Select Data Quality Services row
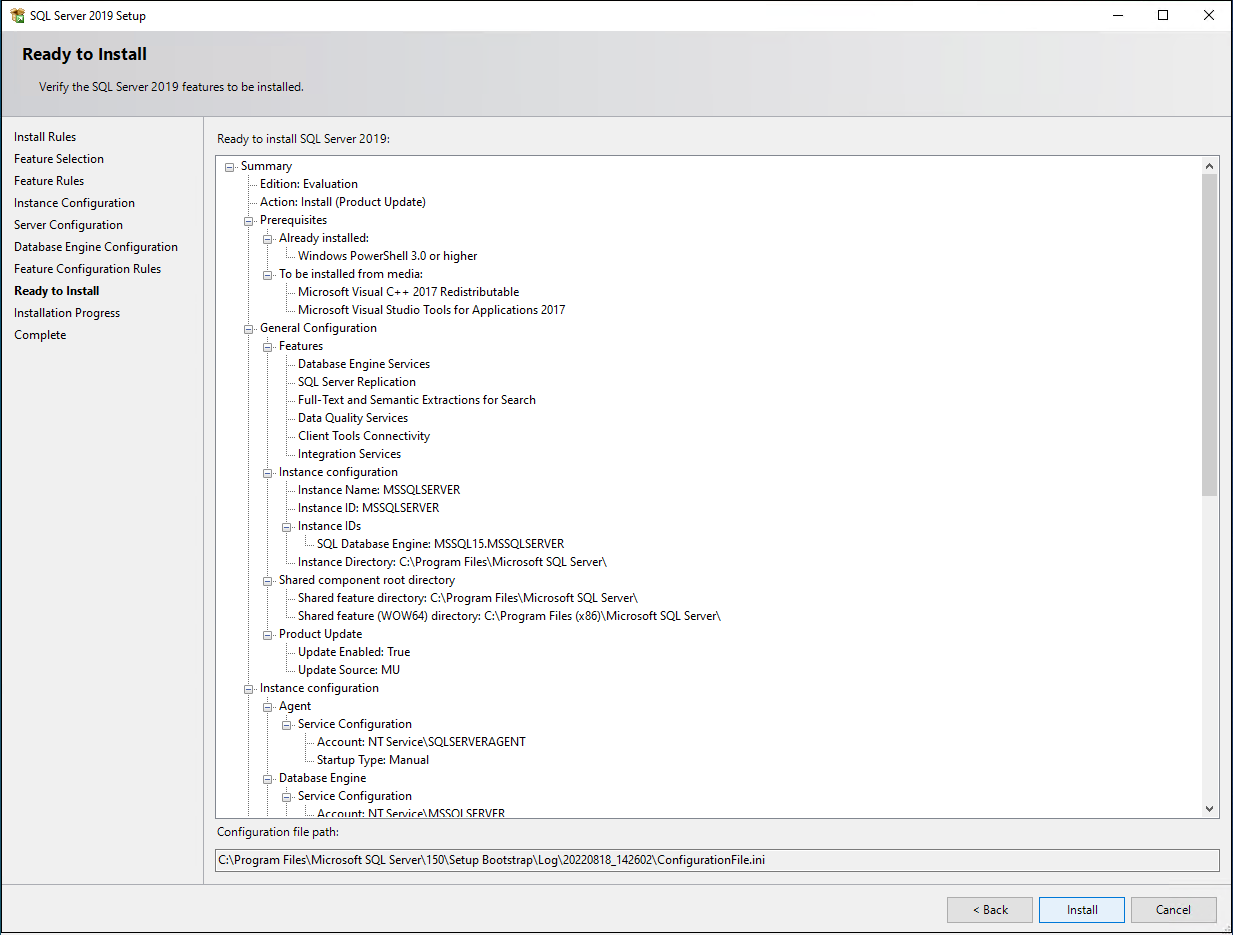 click(x=353, y=418)
